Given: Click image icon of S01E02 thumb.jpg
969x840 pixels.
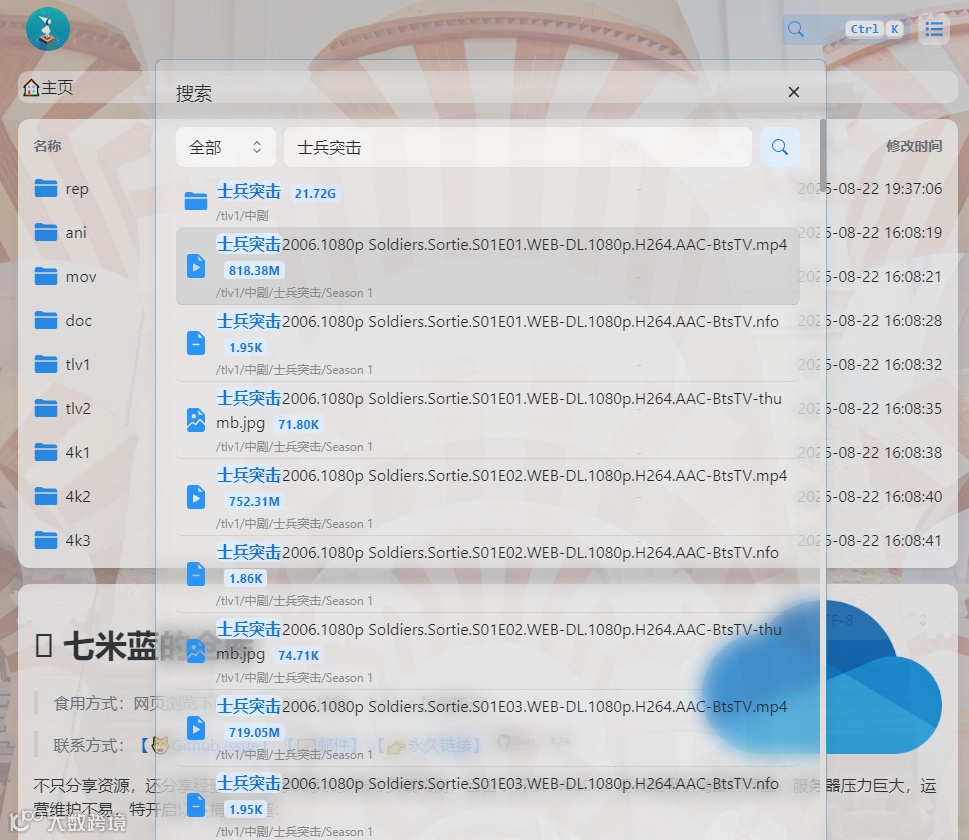Looking at the screenshot, I should pos(196,651).
